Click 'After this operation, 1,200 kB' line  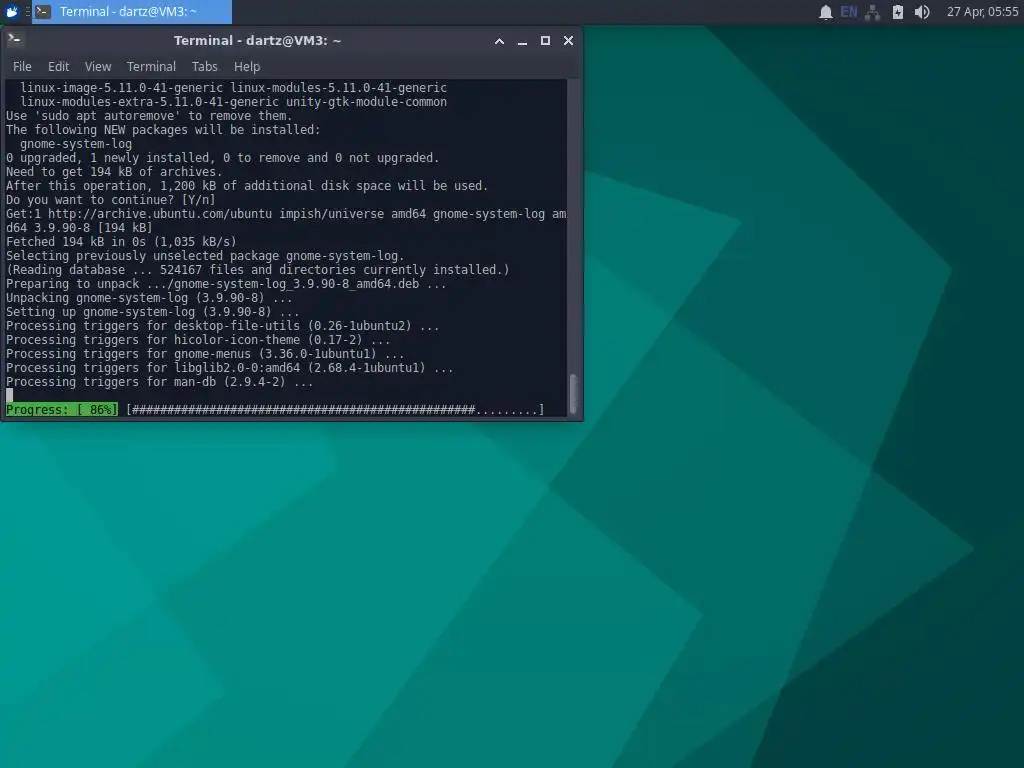(x=247, y=186)
